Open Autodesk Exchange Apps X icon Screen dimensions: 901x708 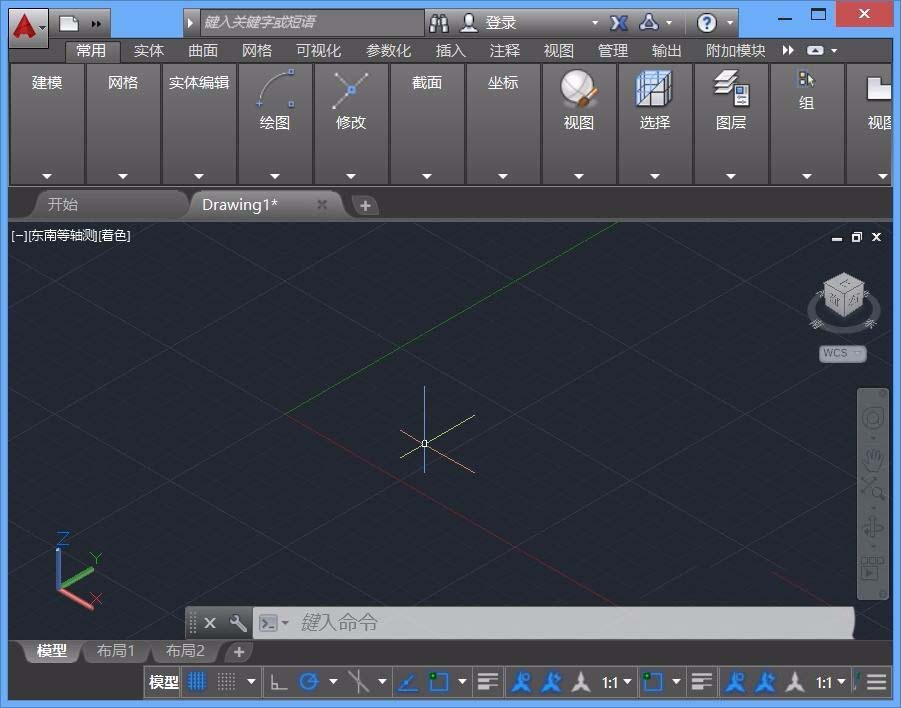618,23
